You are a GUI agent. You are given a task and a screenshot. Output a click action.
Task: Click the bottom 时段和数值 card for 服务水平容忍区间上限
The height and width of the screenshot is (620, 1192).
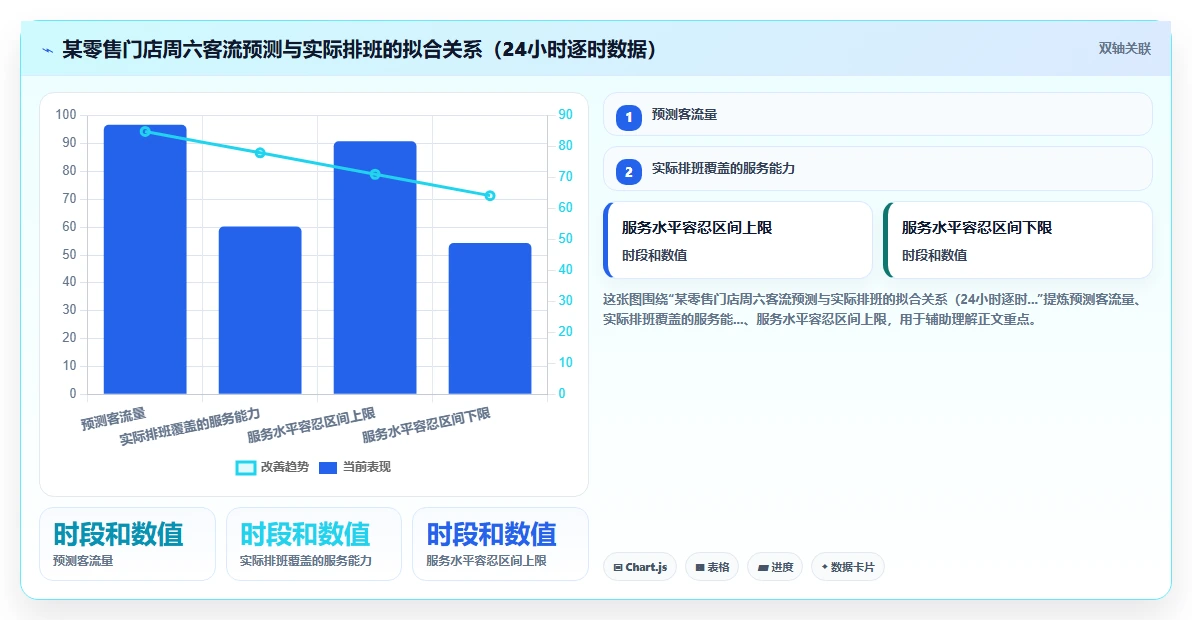tap(500, 544)
